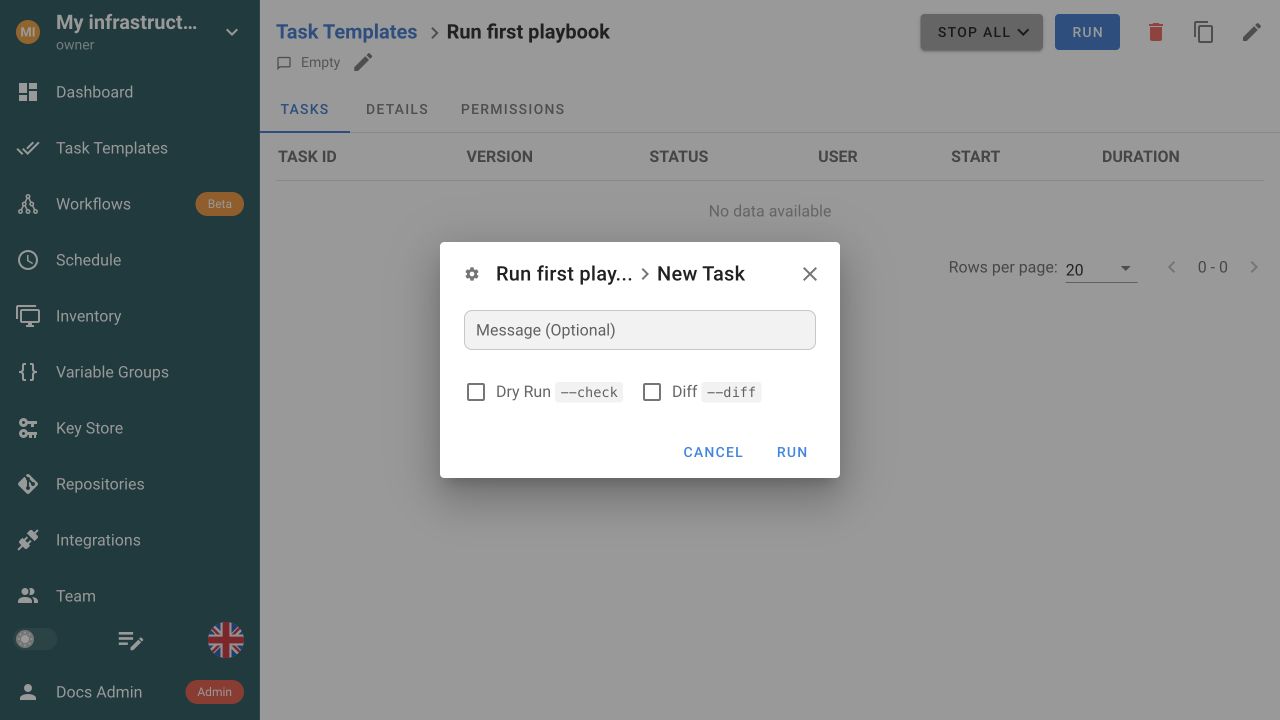Click the --check flag label
Screen dimensions: 1280x720
(589, 392)
